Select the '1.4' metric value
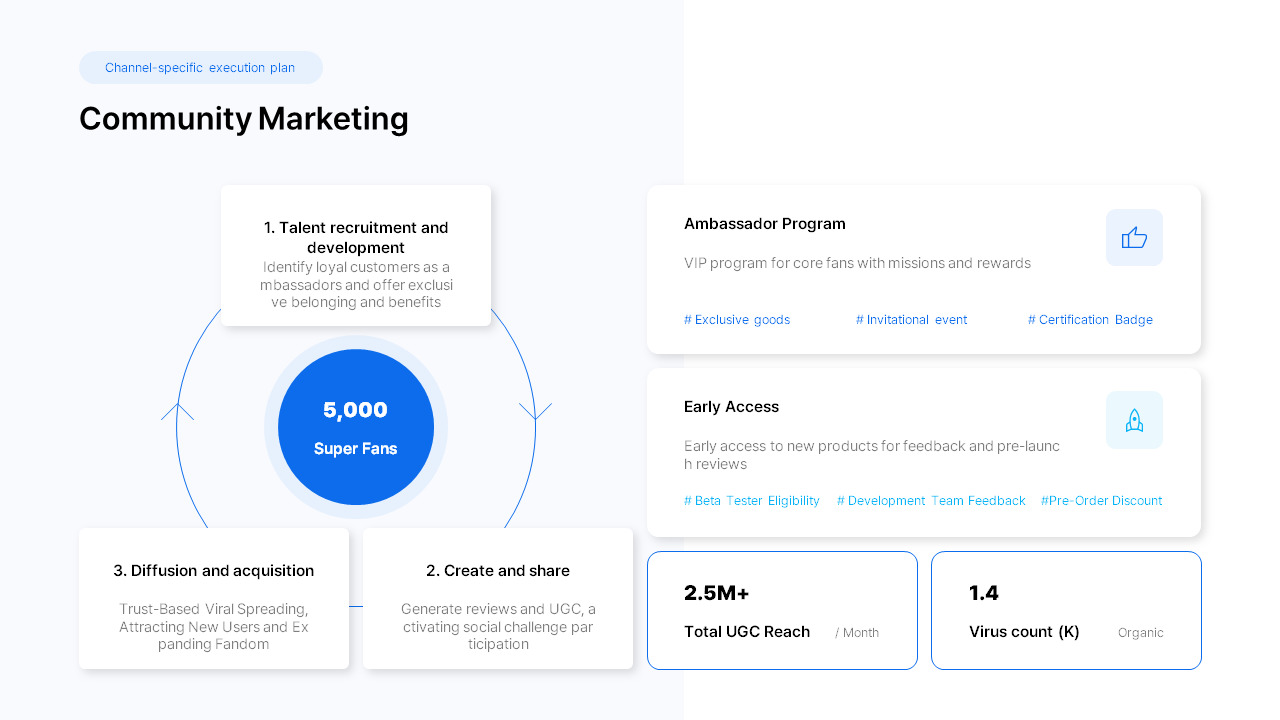This screenshot has height=720, width=1280. point(984,593)
